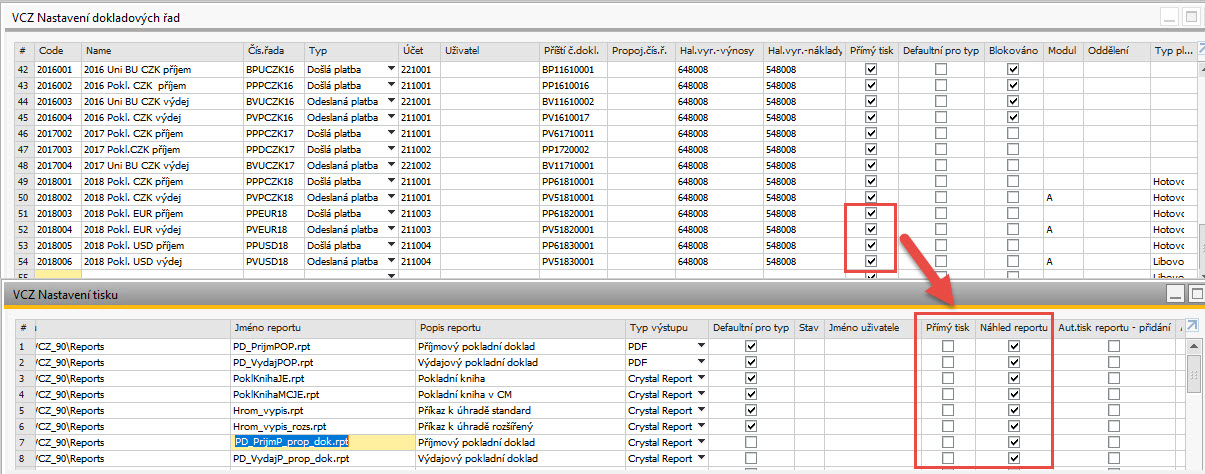
Task: Uncheck Blokováno for row 45 (2016 Pokl. CZK výdej)
Action: (1013, 117)
